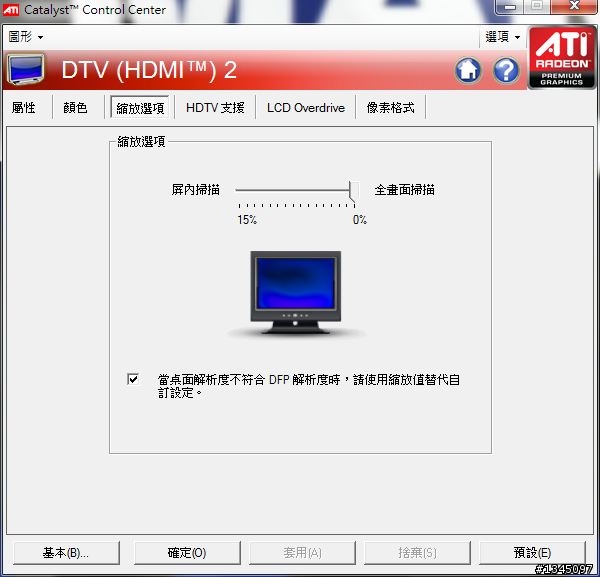Click the ATI Radeon Premium Graphics logo
The image size is (600, 577).
click(x=562, y=57)
